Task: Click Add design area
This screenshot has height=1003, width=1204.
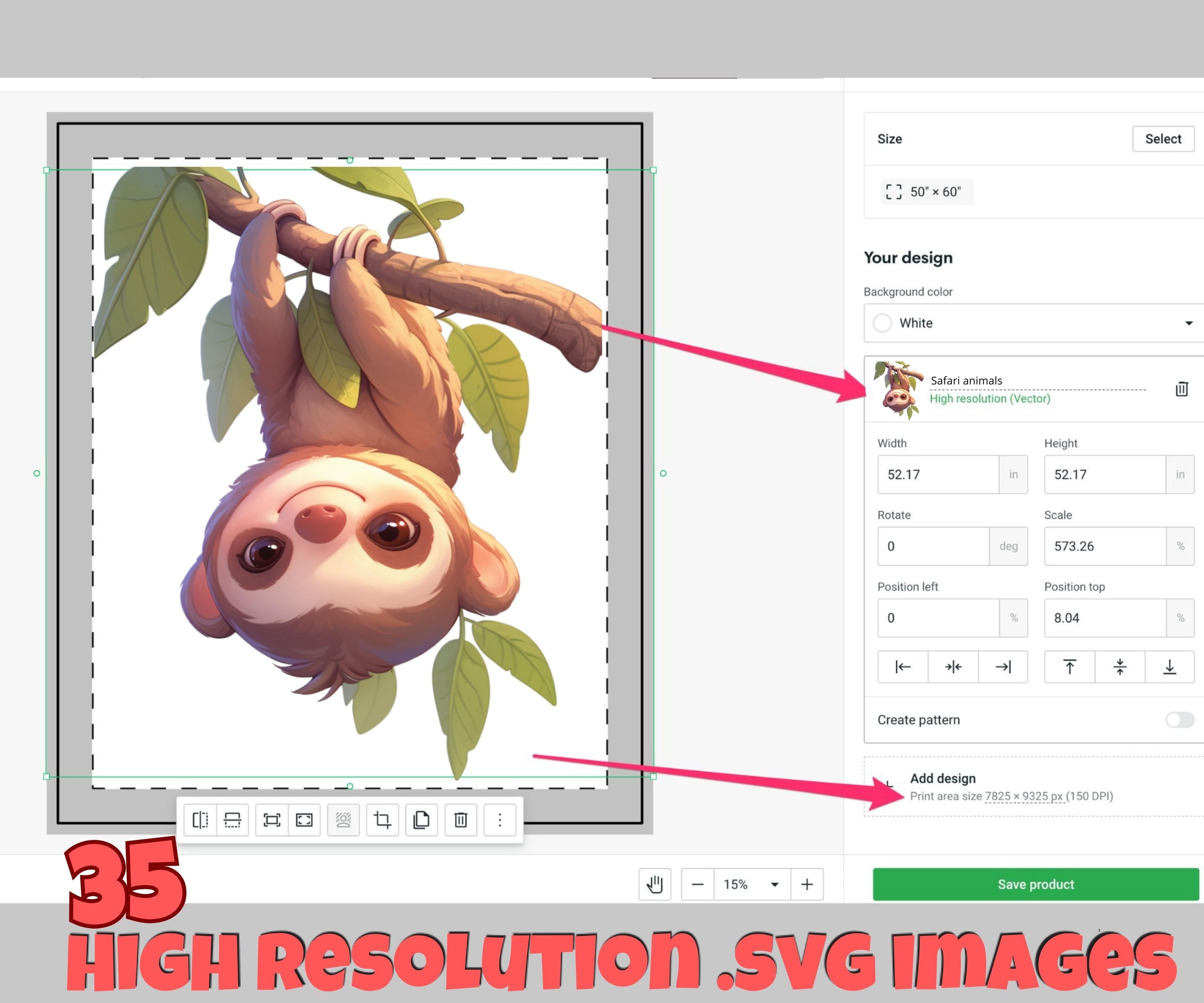Action: [x=1034, y=786]
